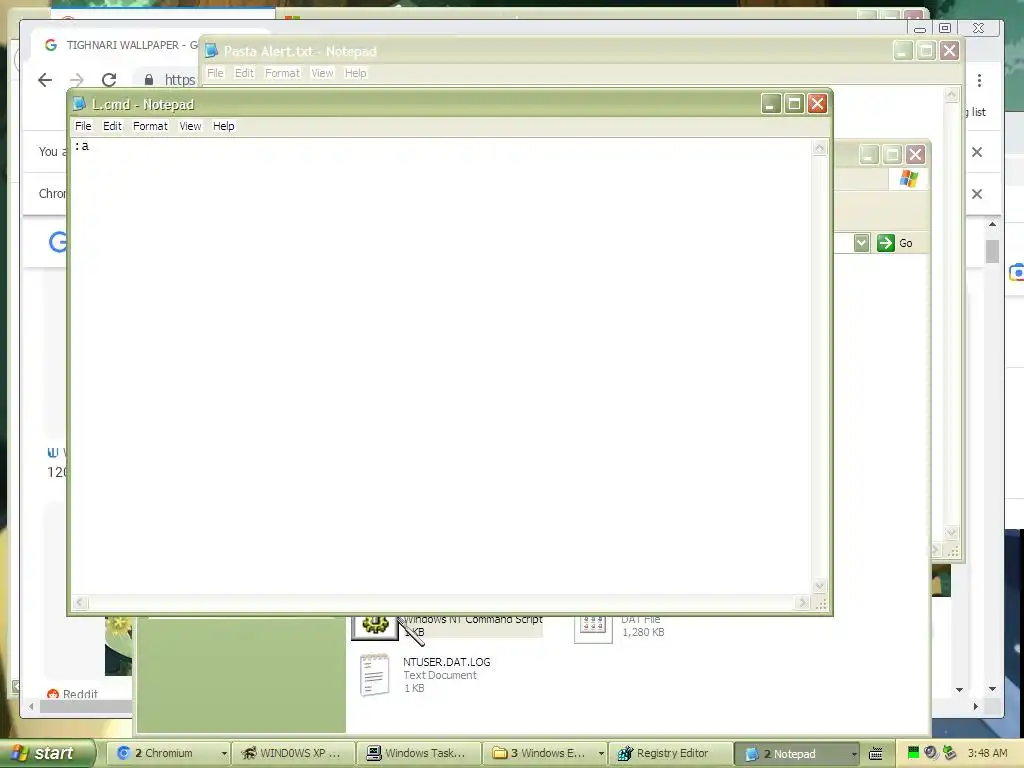
Task: Open Help menu in Pasta Alert.txt Notepad
Action: pyautogui.click(x=355, y=73)
